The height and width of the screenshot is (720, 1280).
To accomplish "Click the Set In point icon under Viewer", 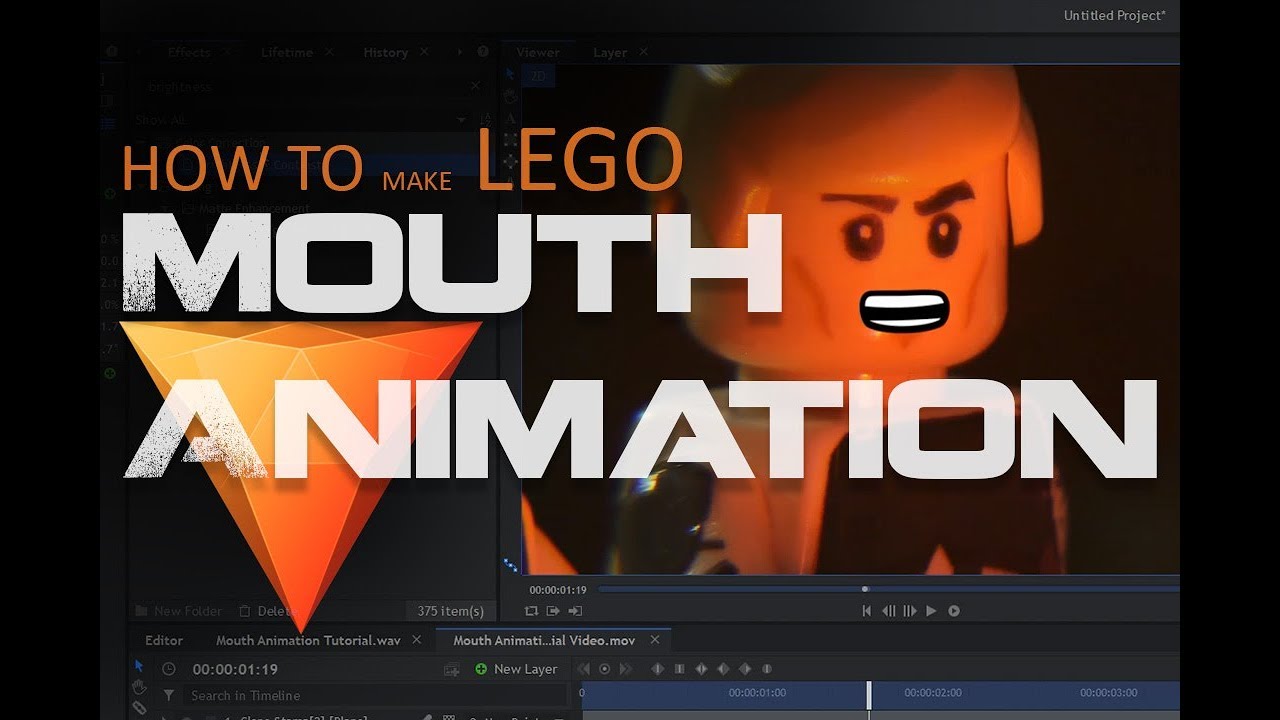I will coord(553,610).
